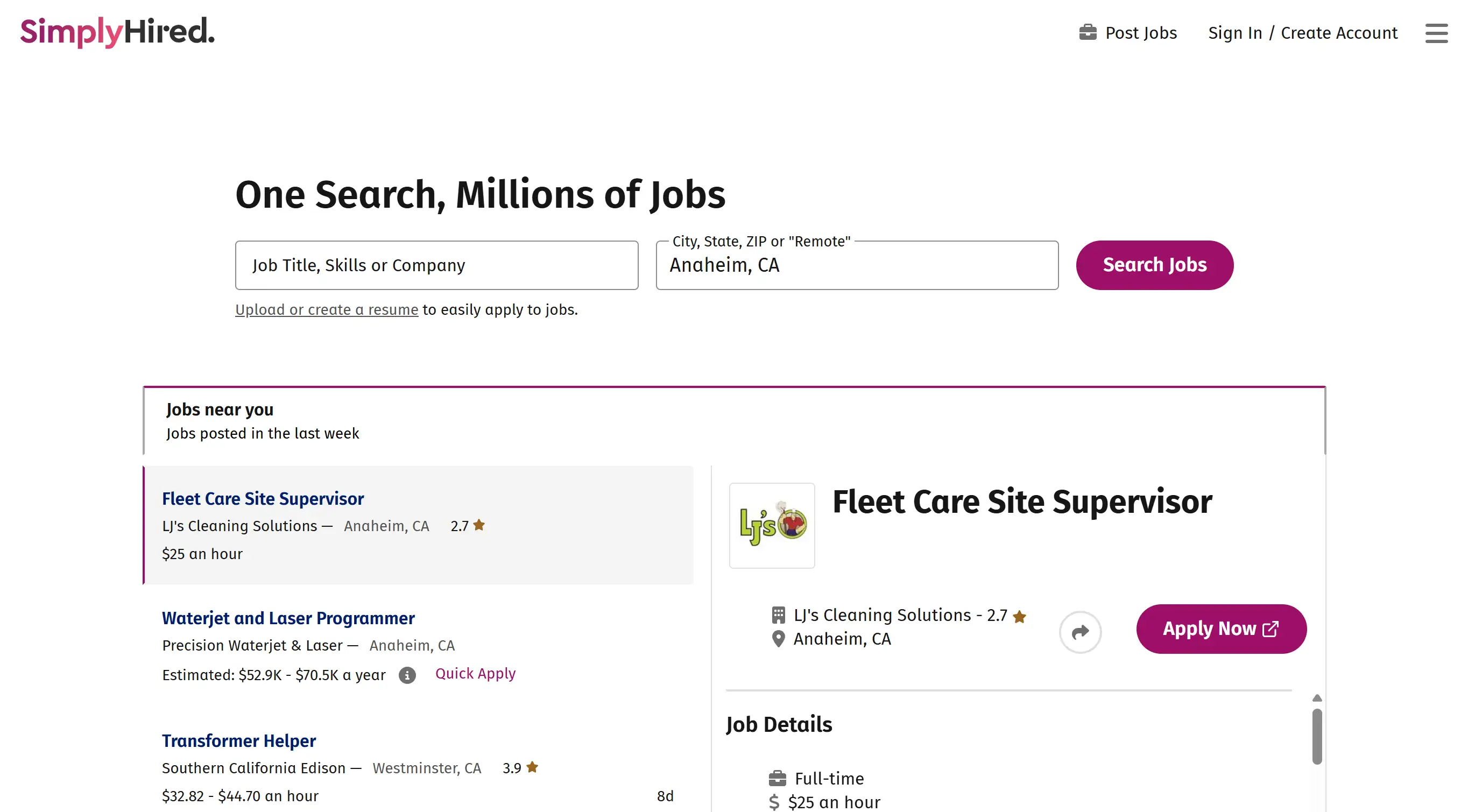The width and height of the screenshot is (1468, 812).
Task: Open Transformer Helper listing
Action: (x=239, y=741)
